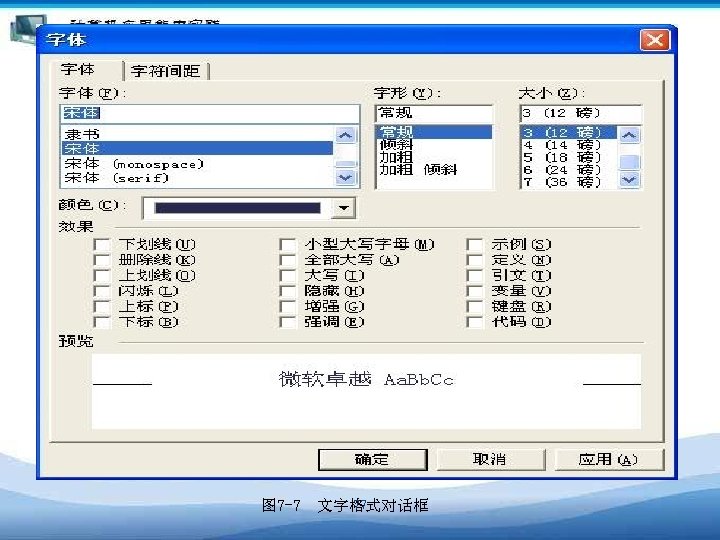Tick the 键盘 (R) checkbox
The width and height of the screenshot is (720, 540).
(475, 307)
